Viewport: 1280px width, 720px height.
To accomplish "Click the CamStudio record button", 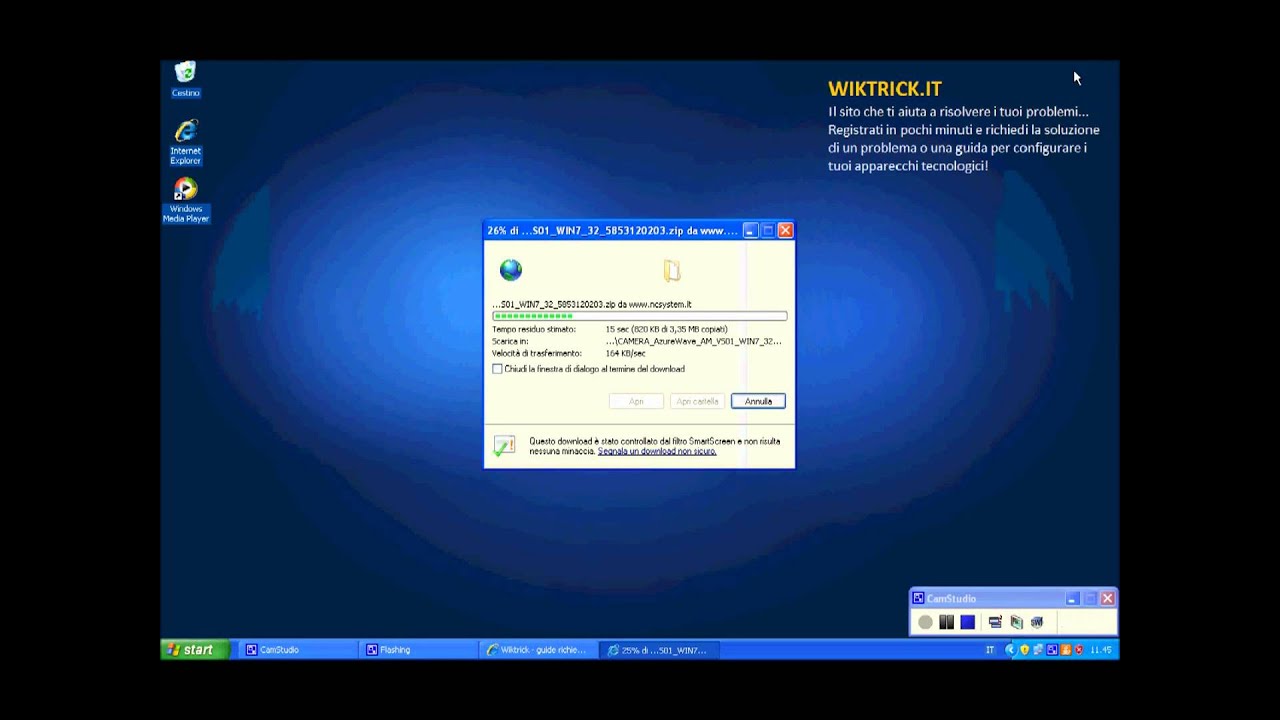I will 925,622.
